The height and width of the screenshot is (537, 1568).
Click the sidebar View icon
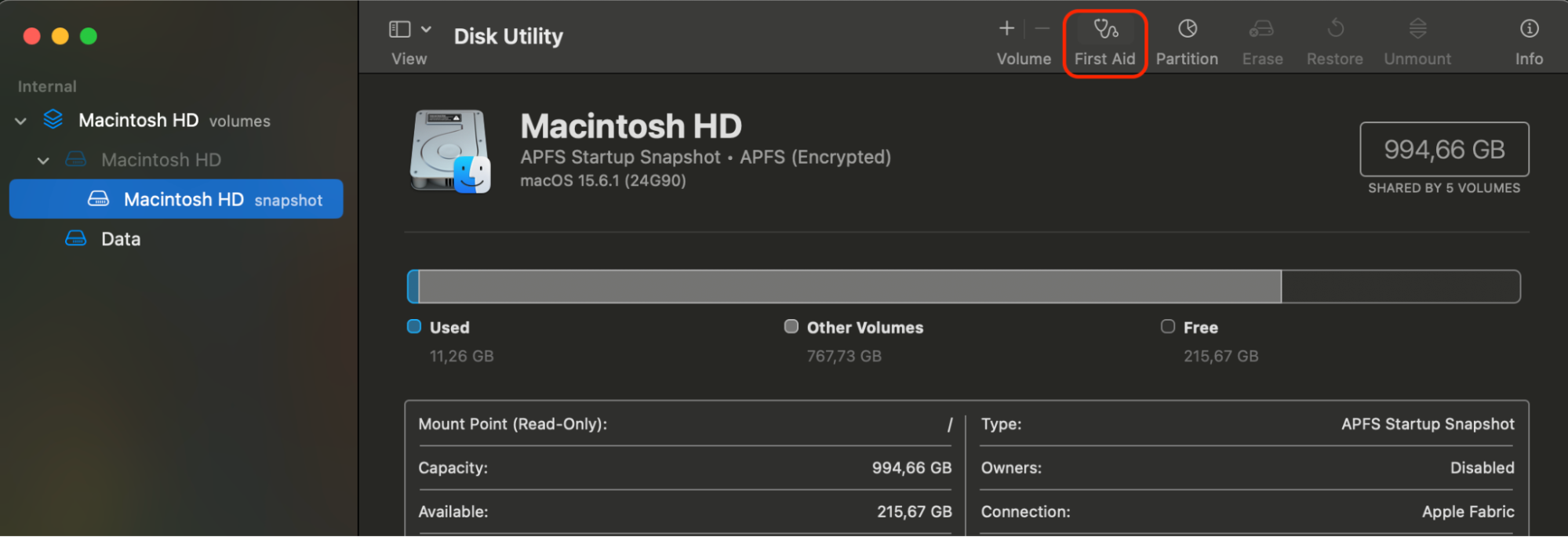pos(400,29)
